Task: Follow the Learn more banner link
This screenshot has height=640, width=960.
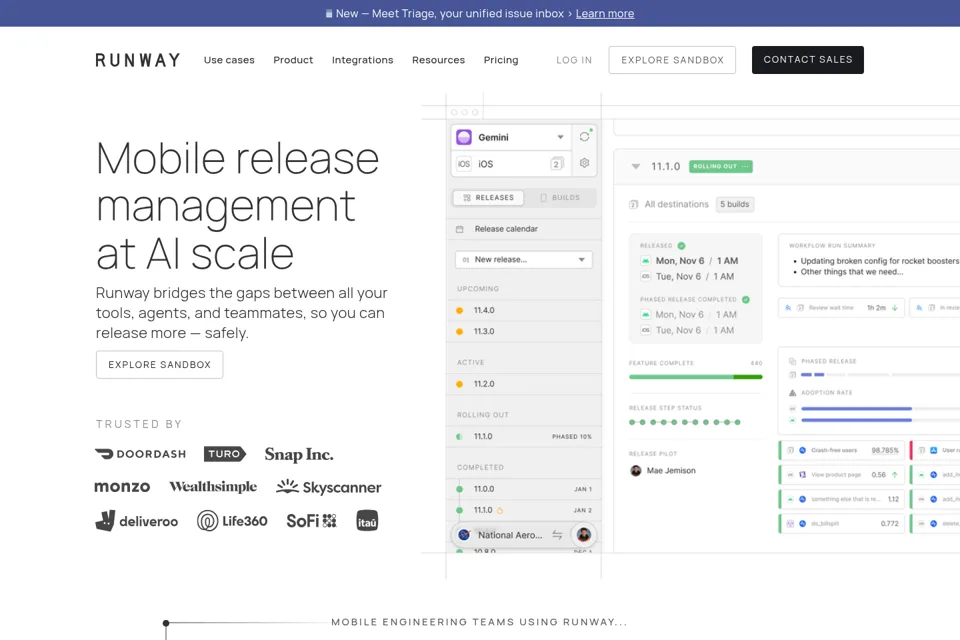Action: click(x=605, y=13)
